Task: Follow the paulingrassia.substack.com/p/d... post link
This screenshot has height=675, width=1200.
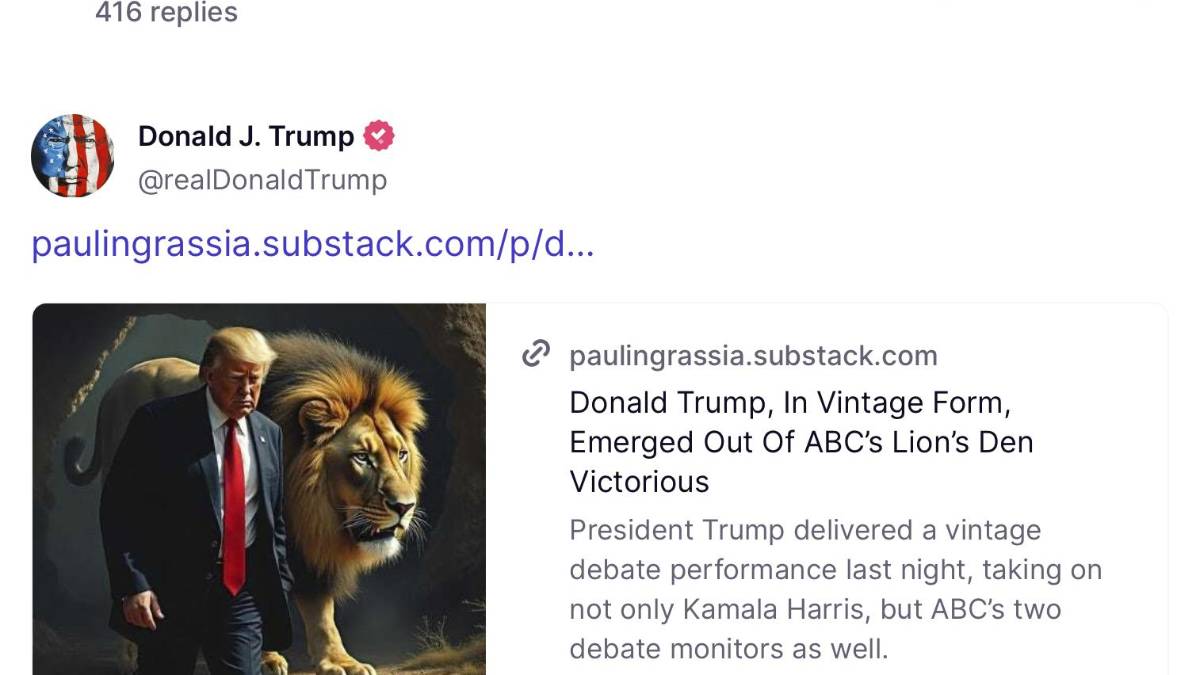Action: [x=313, y=244]
